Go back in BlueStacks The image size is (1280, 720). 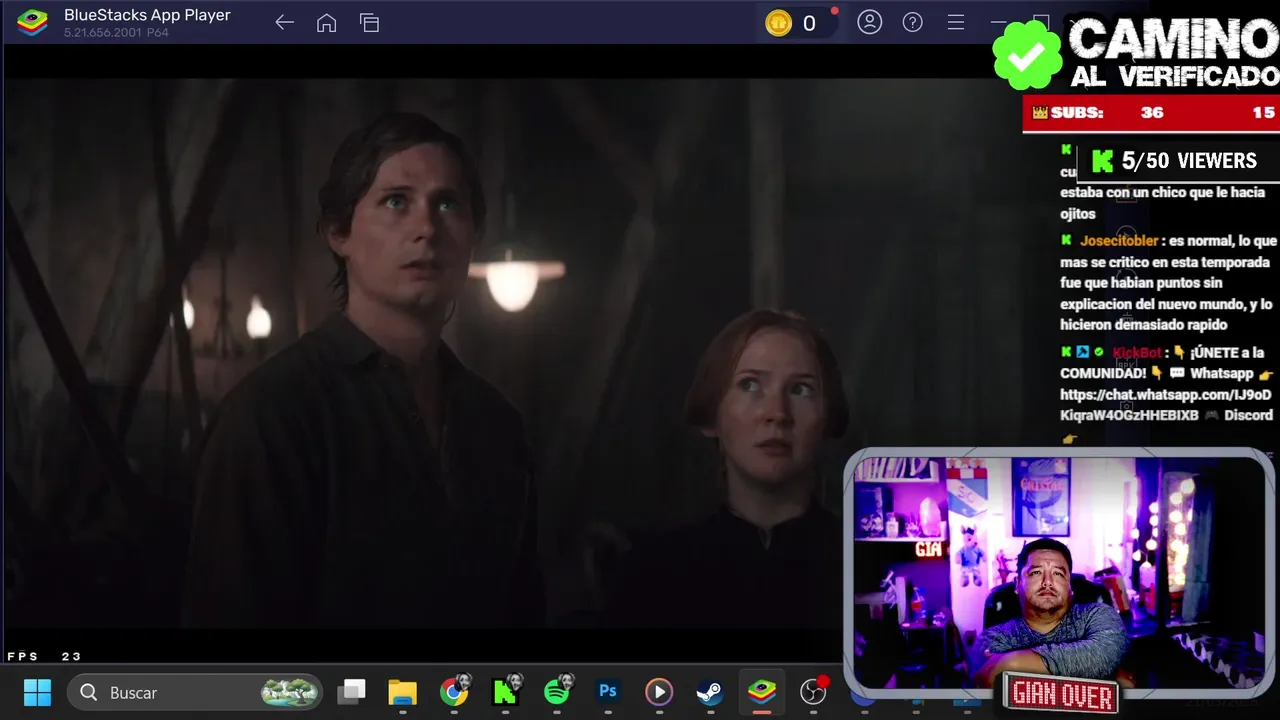pyautogui.click(x=284, y=23)
